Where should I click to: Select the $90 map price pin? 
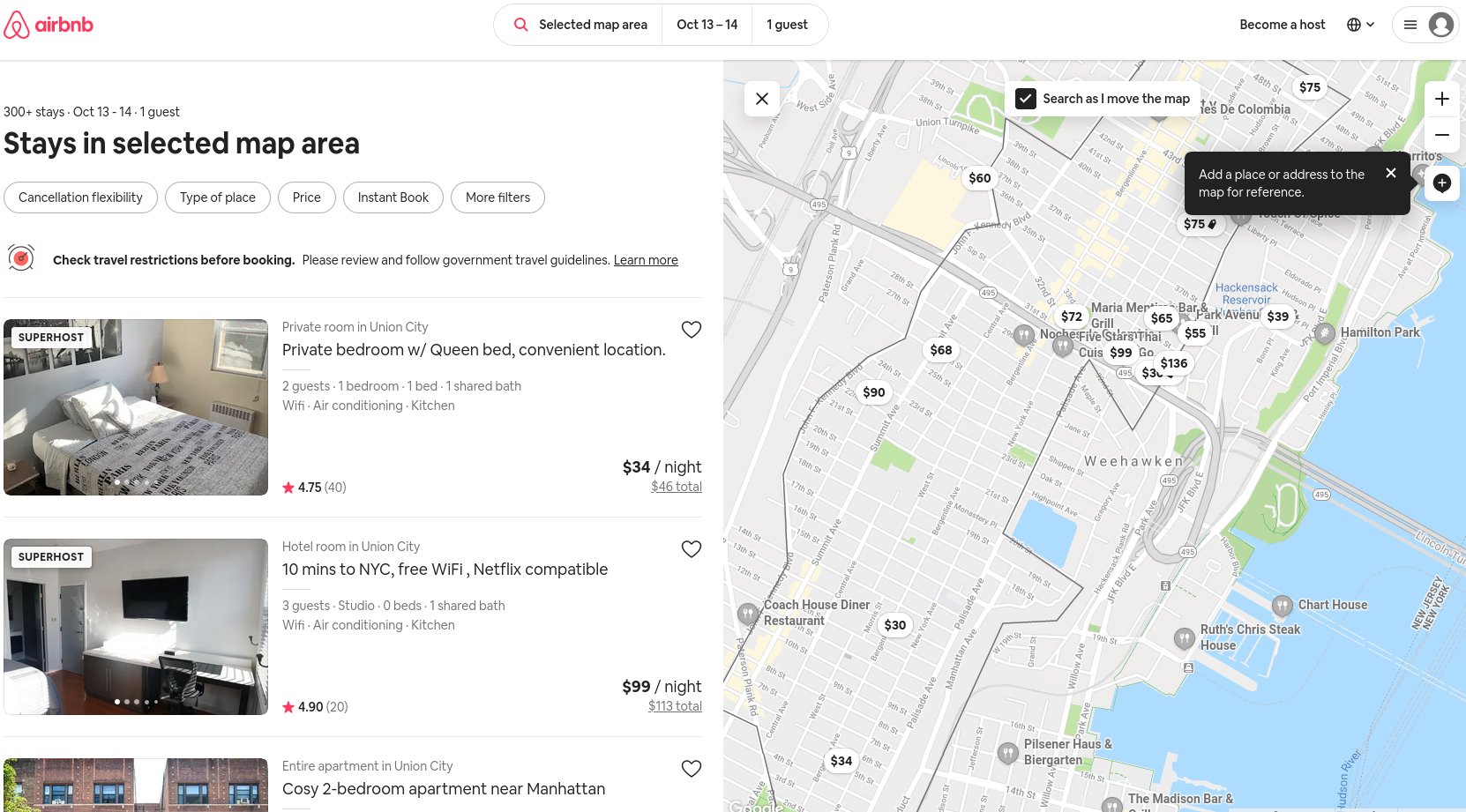874,392
